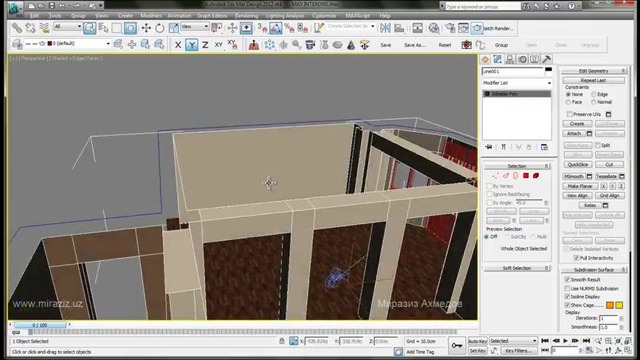Open the selection filter All dropdown

68,27
